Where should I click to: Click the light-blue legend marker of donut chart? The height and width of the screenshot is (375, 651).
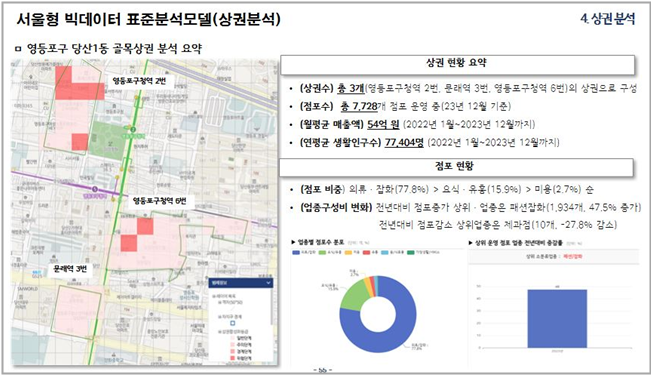click(384, 252)
